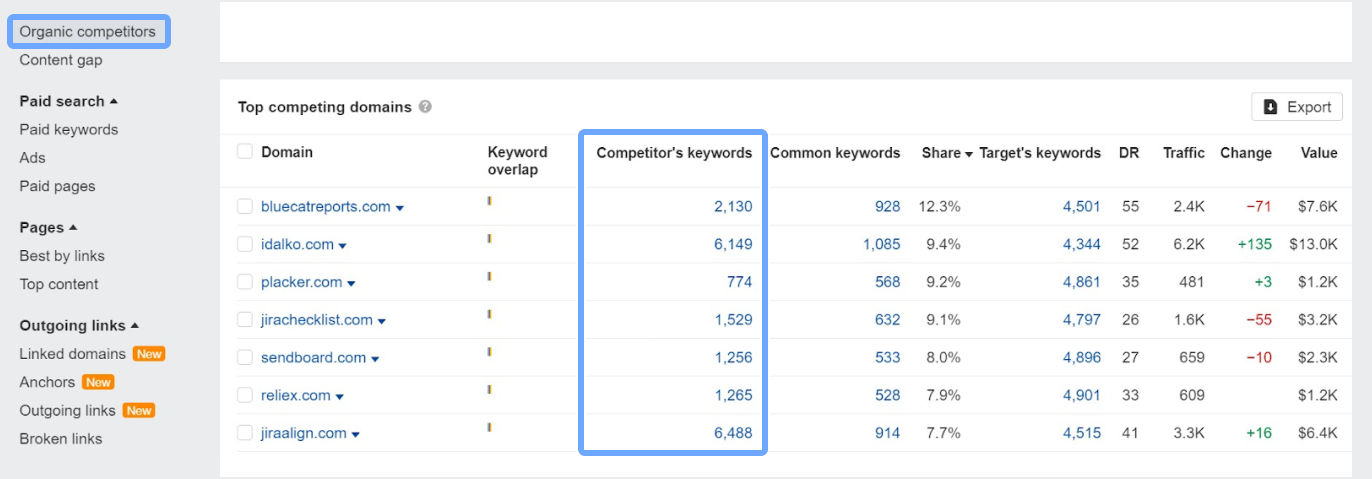Open the Ads report
This screenshot has height=479, width=1372.
(32, 157)
